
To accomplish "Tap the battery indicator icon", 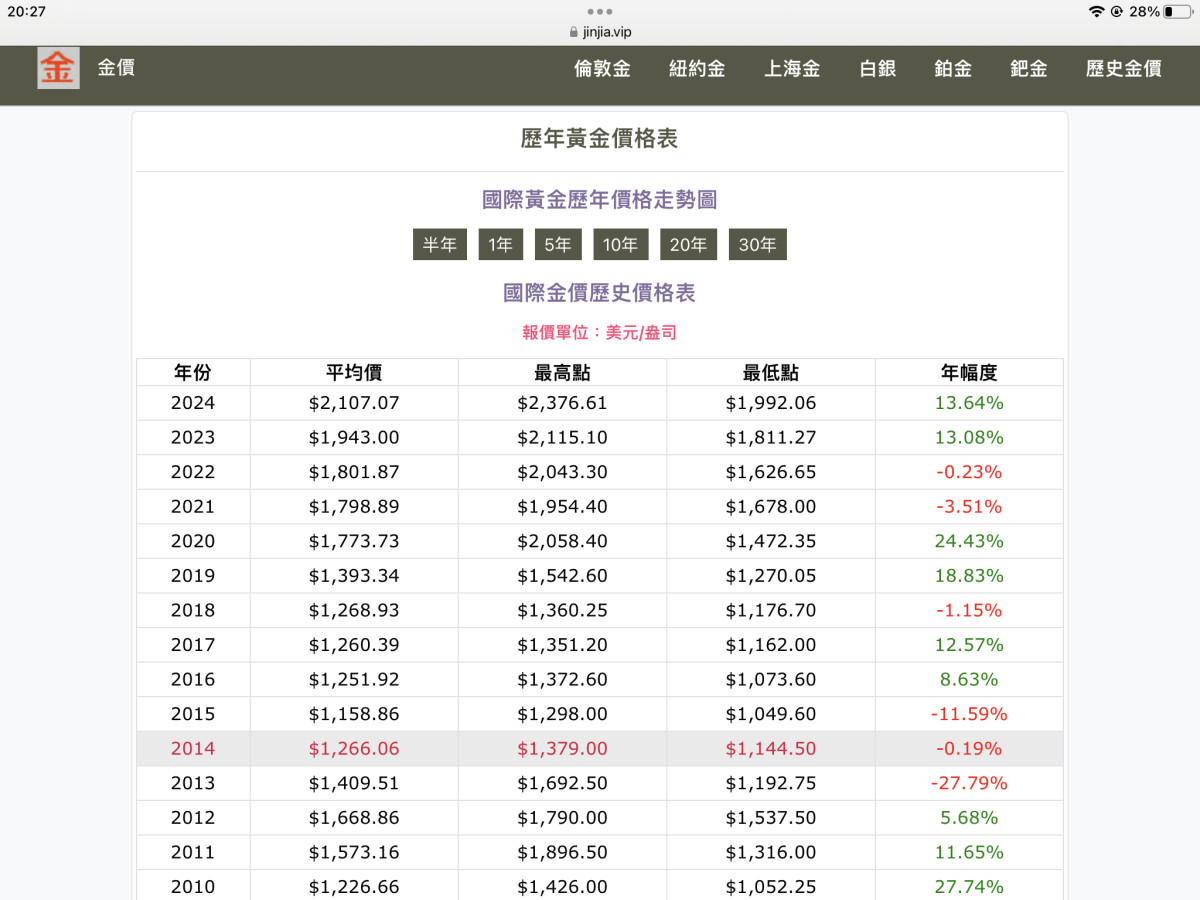I will pos(1177,12).
